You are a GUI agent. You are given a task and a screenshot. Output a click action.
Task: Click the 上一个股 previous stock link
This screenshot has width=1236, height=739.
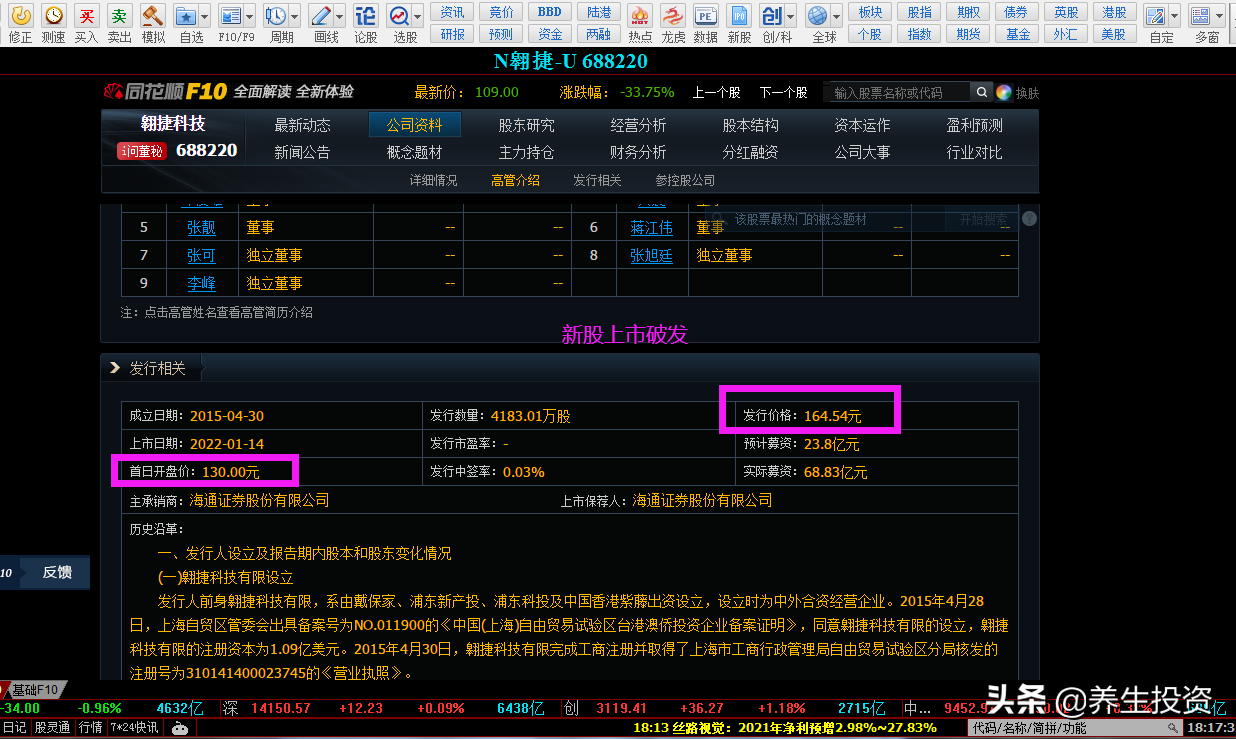pos(716,92)
